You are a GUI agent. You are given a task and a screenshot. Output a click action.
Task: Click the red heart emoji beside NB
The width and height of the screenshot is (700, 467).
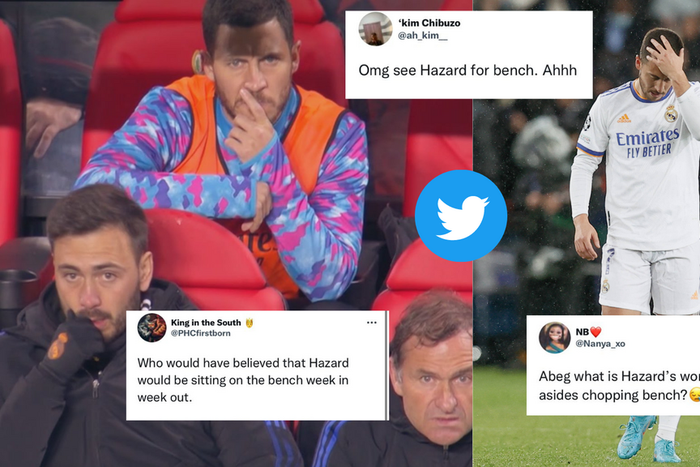pos(596,332)
